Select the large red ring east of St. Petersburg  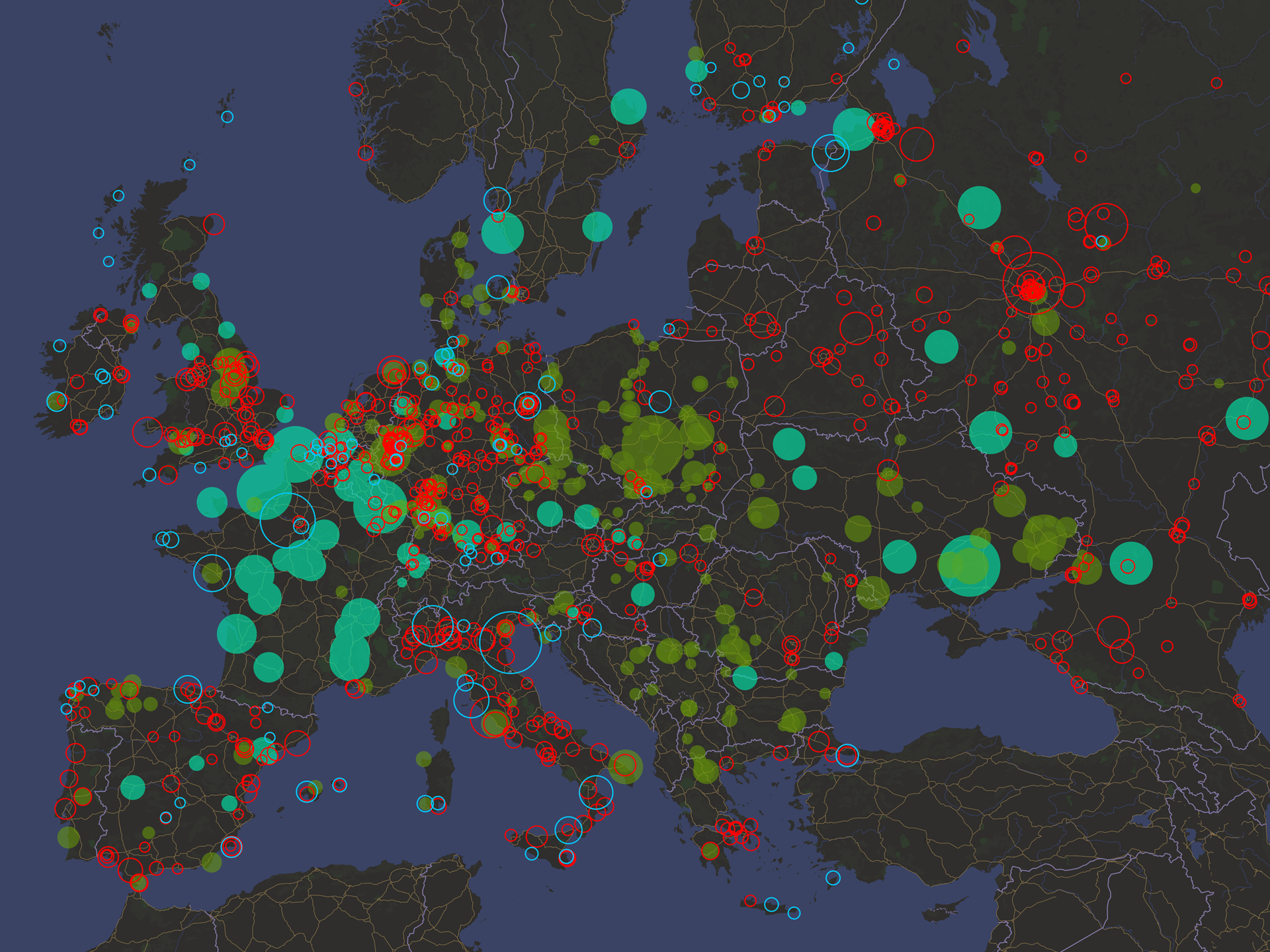[x=916, y=144]
